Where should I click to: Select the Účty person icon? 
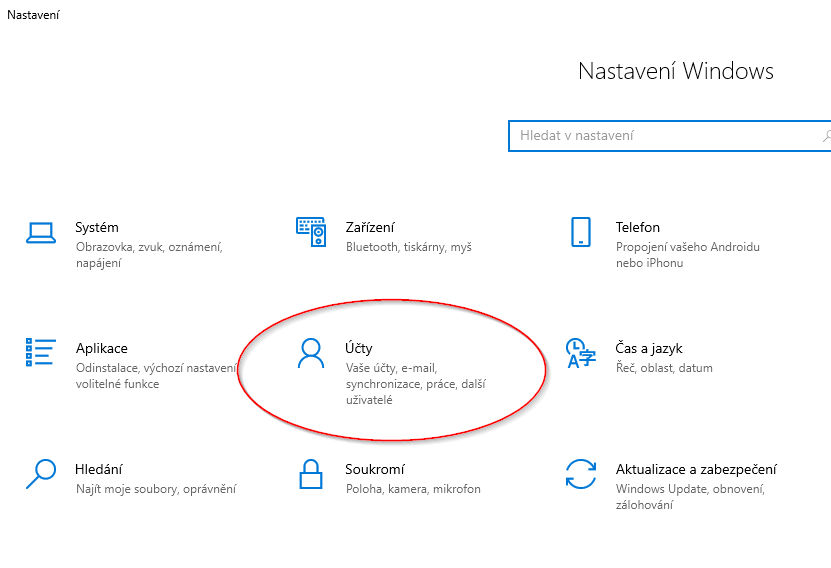(311, 353)
